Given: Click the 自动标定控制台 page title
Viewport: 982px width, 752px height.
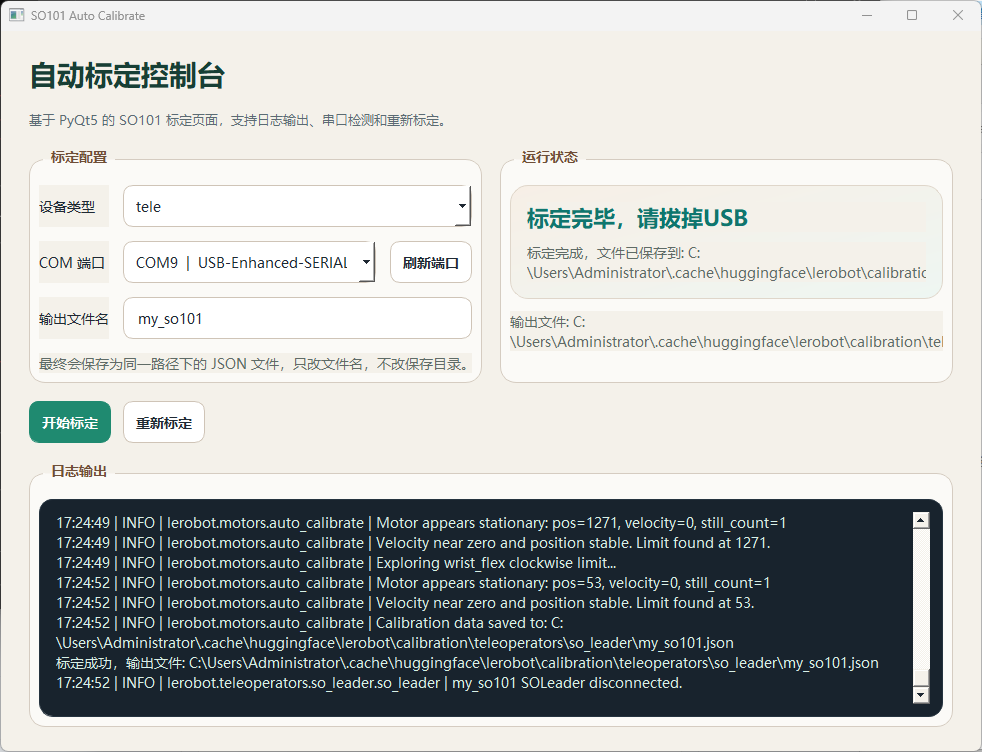Looking at the screenshot, I should pos(127,76).
